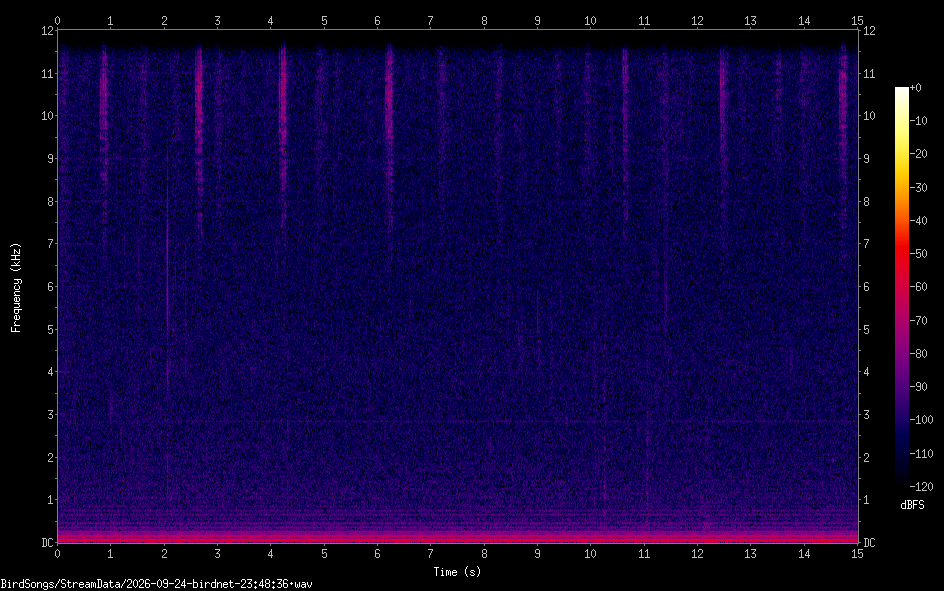The image size is (944, 591).
Task: Click the -50 level on the dBFS color scale
Action: (x=918, y=253)
